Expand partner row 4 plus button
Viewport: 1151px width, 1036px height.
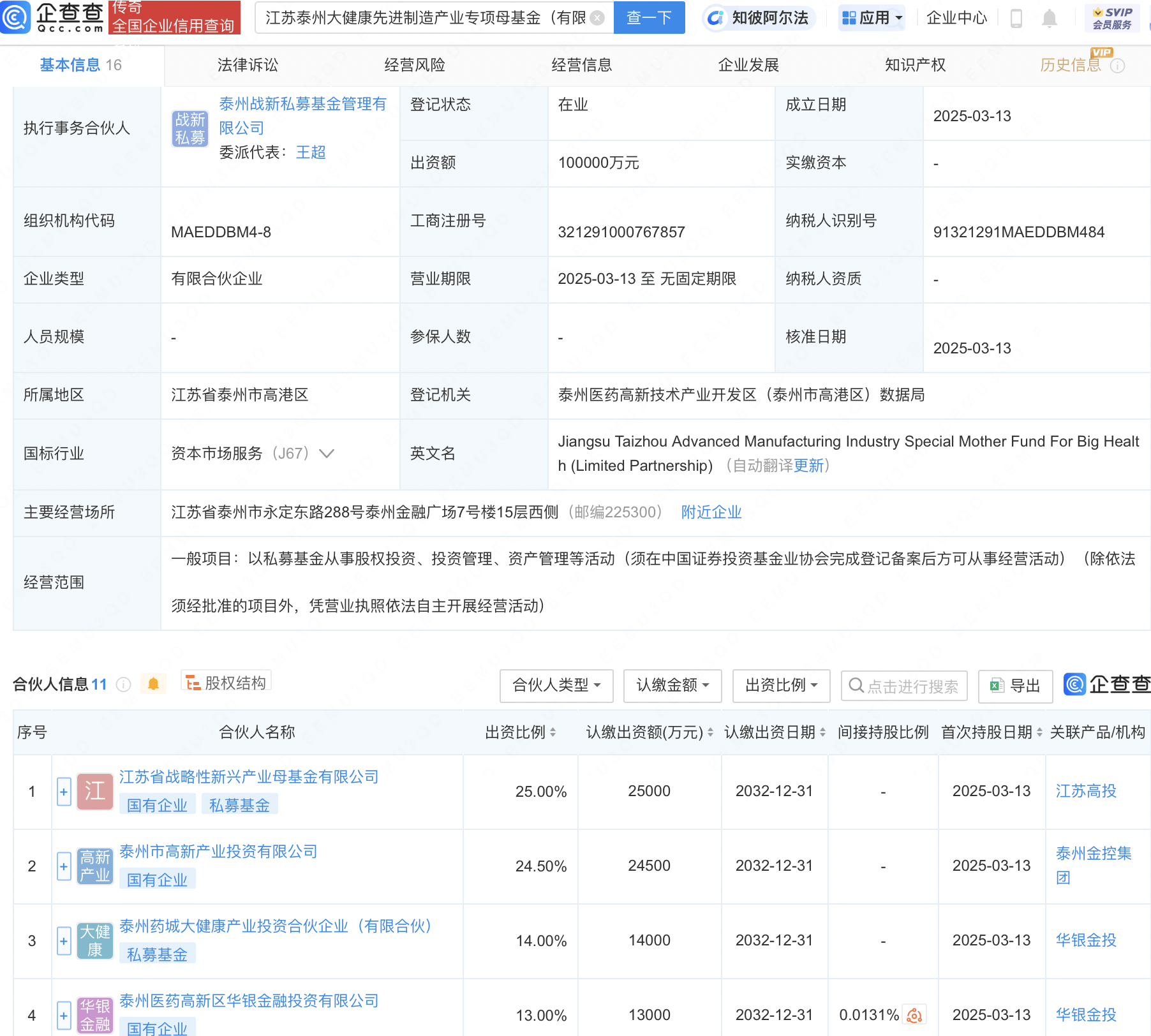pos(64,1016)
